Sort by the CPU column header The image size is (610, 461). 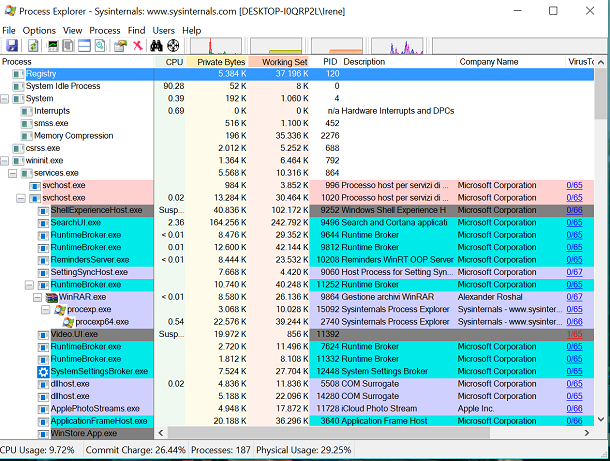tap(170, 62)
